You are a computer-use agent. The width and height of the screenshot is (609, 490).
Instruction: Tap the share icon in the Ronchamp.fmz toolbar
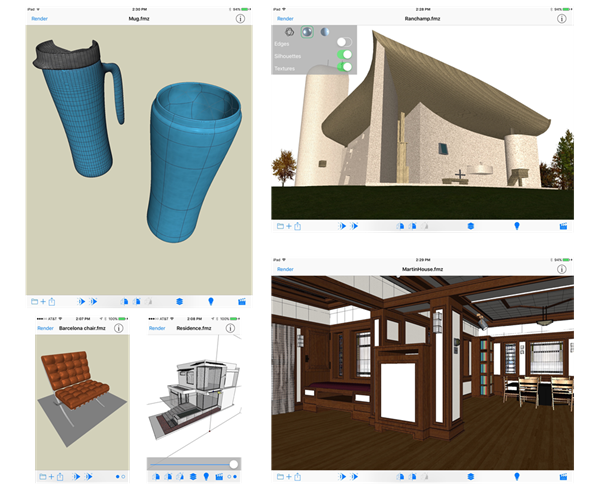coord(298,226)
